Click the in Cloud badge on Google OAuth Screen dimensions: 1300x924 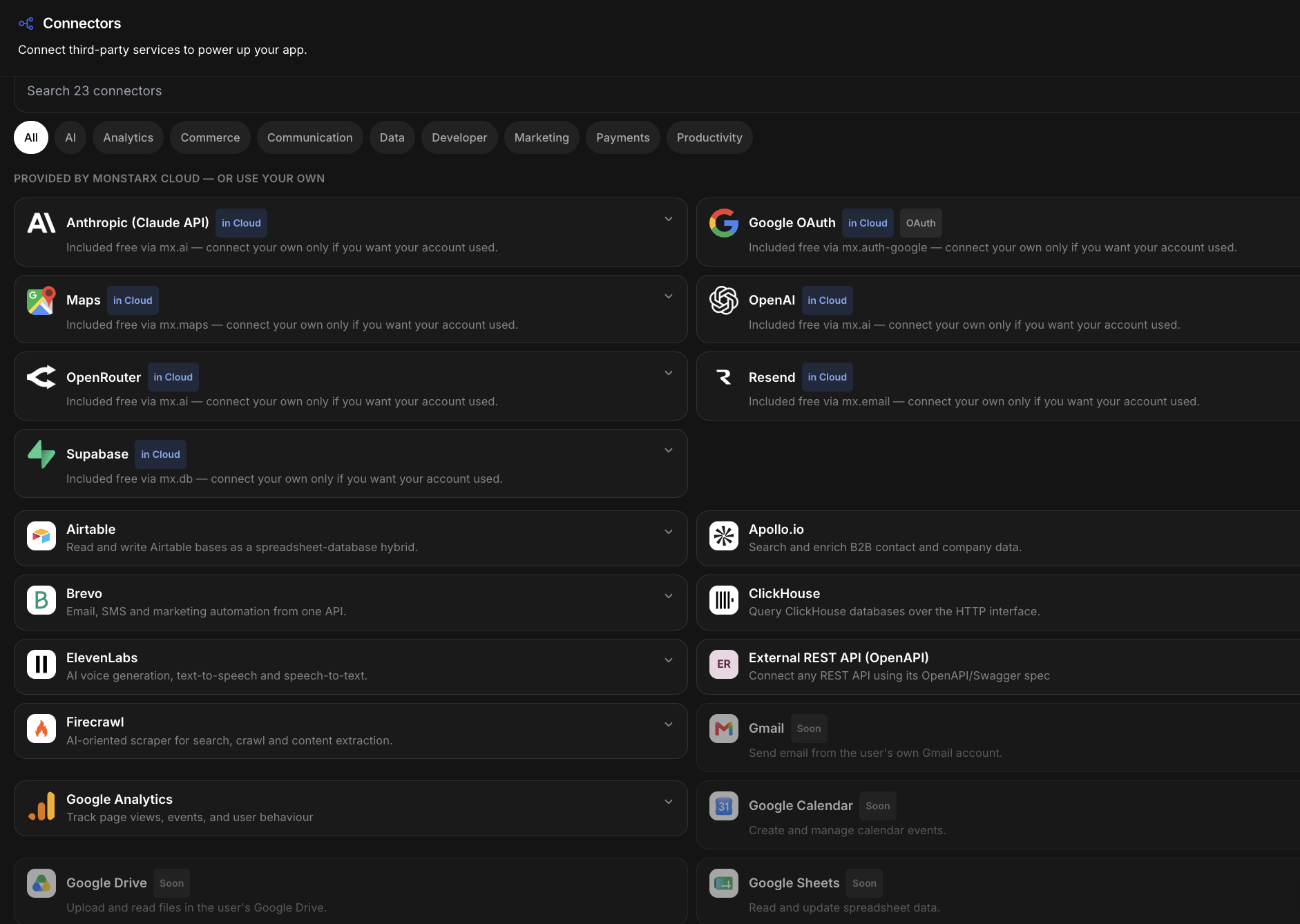click(868, 223)
